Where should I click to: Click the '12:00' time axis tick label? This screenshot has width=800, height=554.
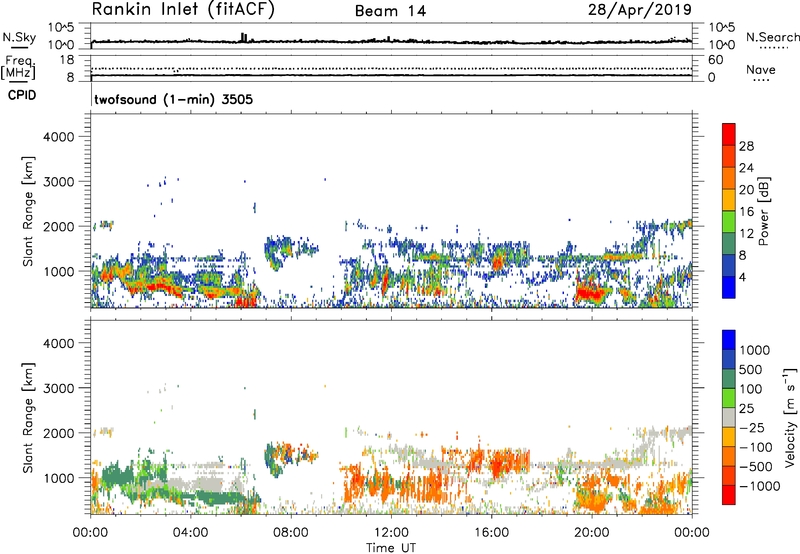tap(391, 533)
